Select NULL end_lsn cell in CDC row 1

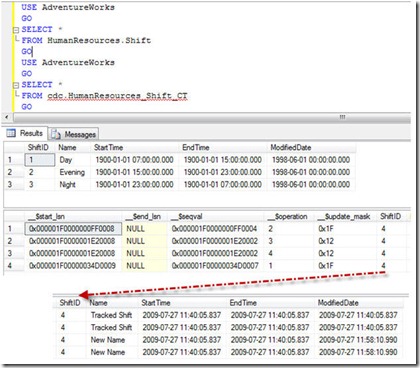point(145,229)
